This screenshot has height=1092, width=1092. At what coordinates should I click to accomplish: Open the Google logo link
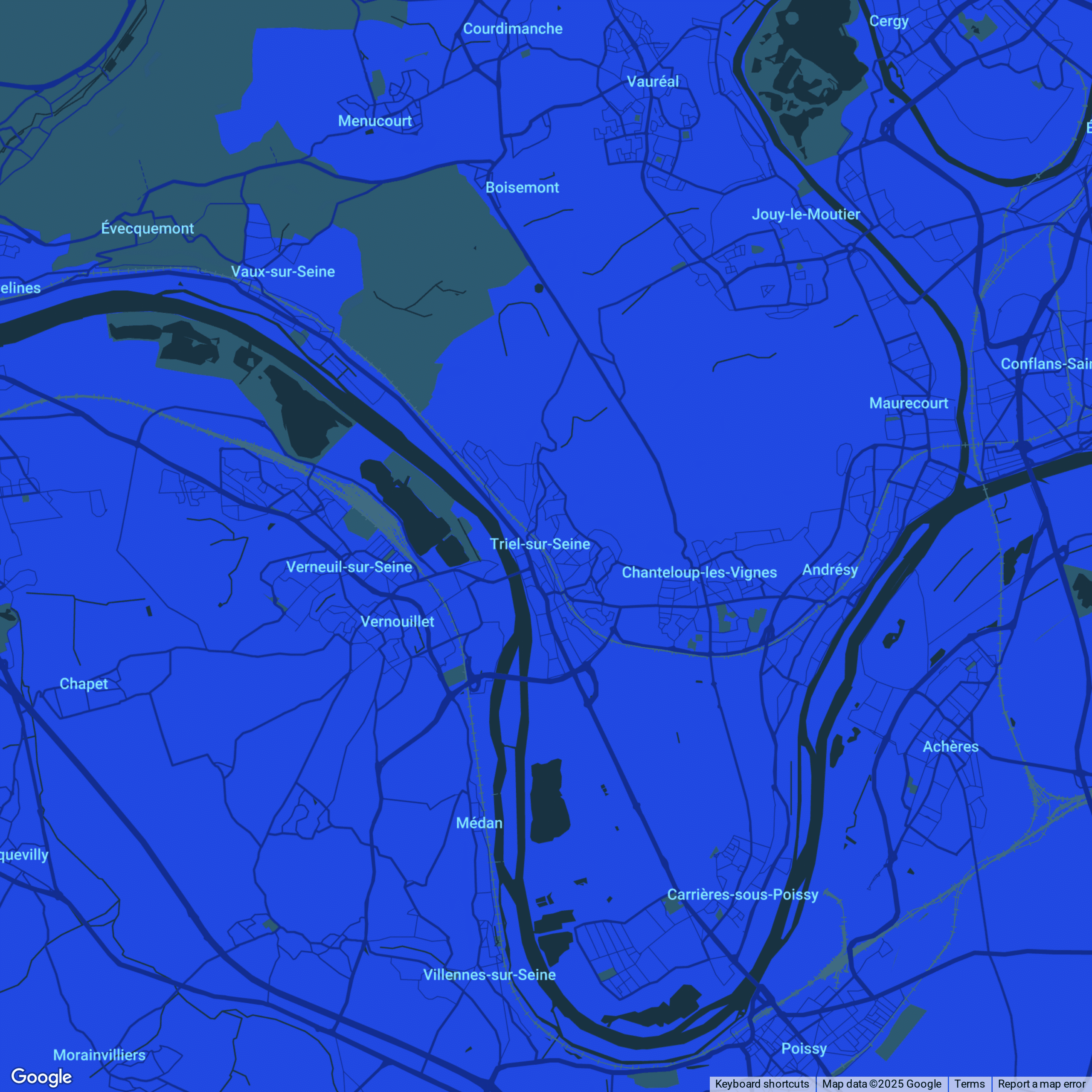[41, 1077]
